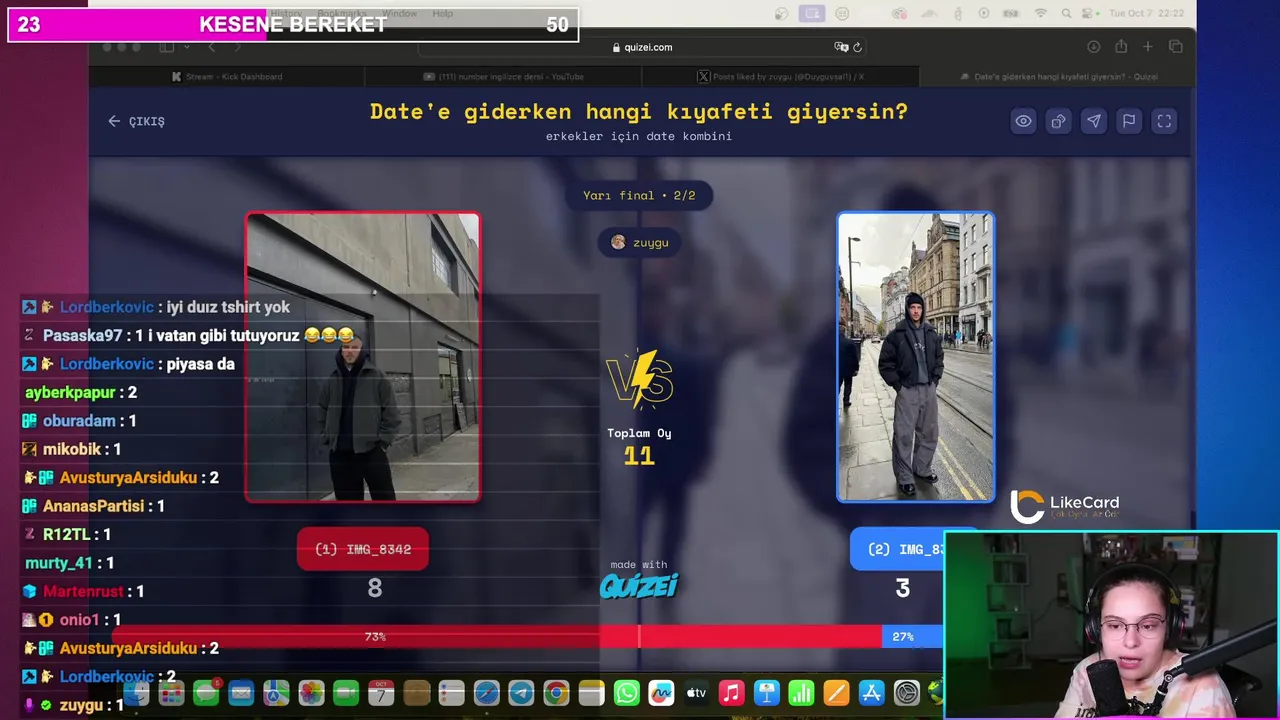Click the Toplam Oy count 11
The height and width of the screenshot is (720, 1280).
click(x=639, y=456)
